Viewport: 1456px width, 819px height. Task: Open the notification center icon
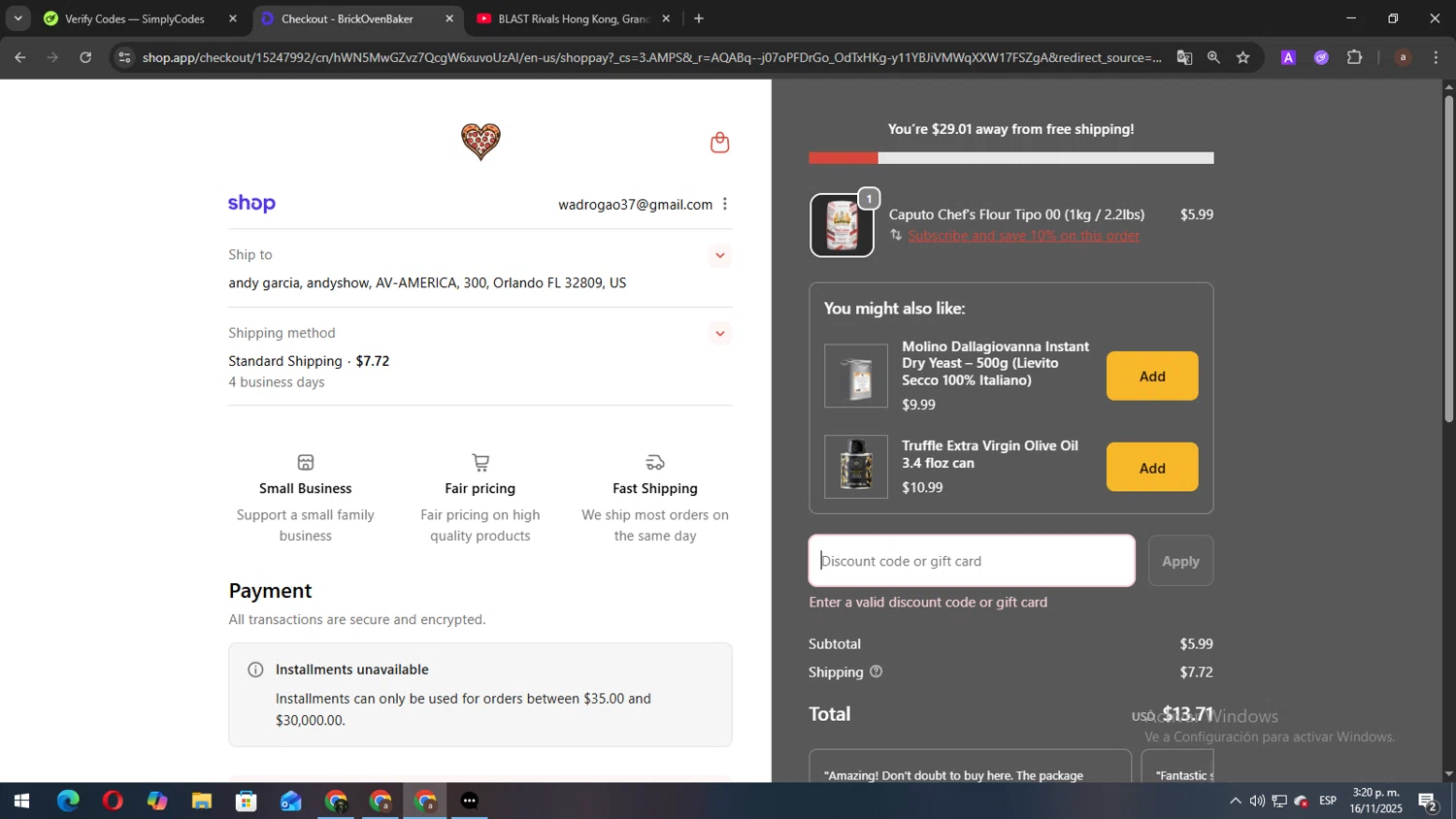coord(1428,802)
